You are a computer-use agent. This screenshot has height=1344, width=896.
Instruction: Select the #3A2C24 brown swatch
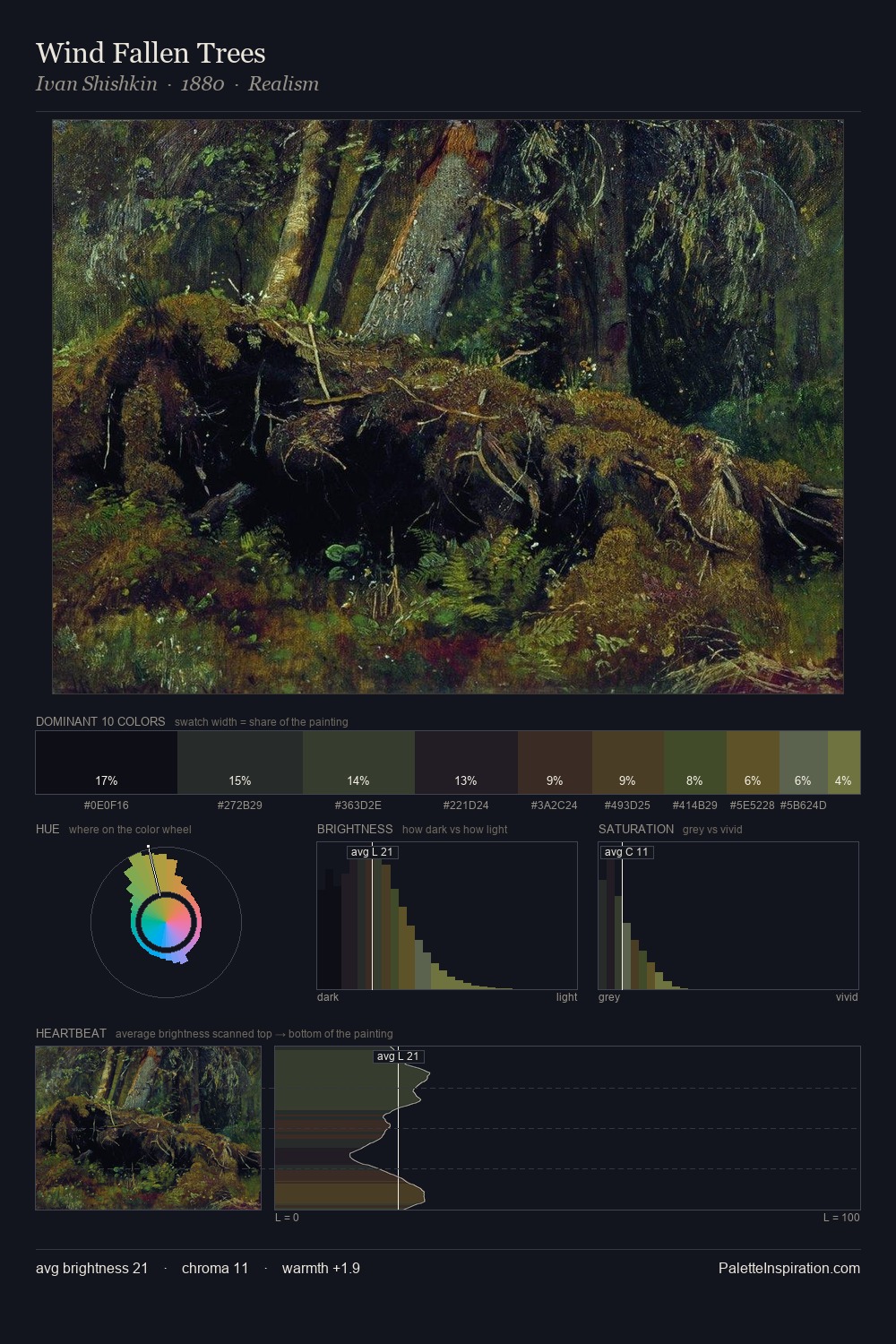click(555, 762)
